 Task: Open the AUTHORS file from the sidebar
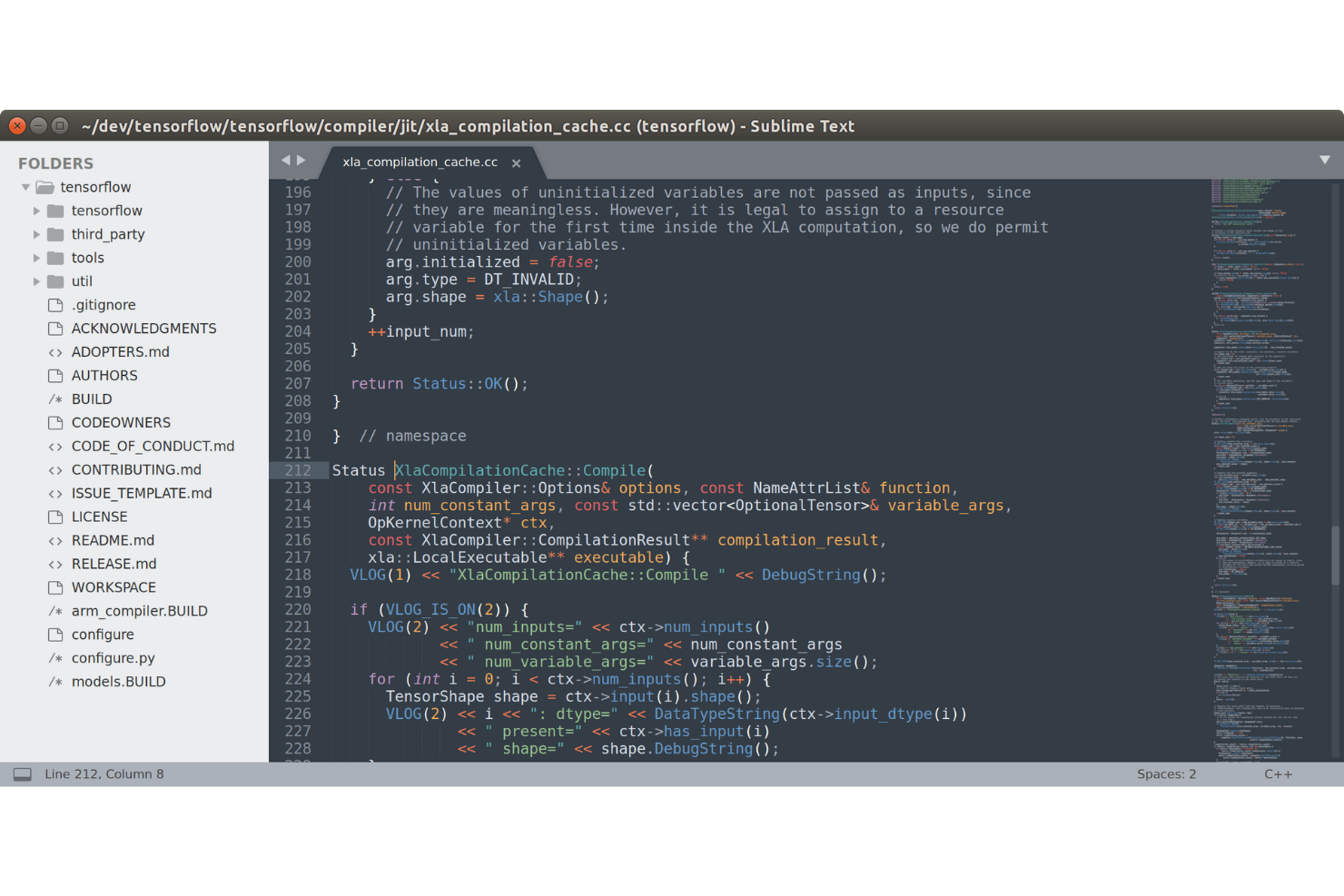[x=104, y=375]
